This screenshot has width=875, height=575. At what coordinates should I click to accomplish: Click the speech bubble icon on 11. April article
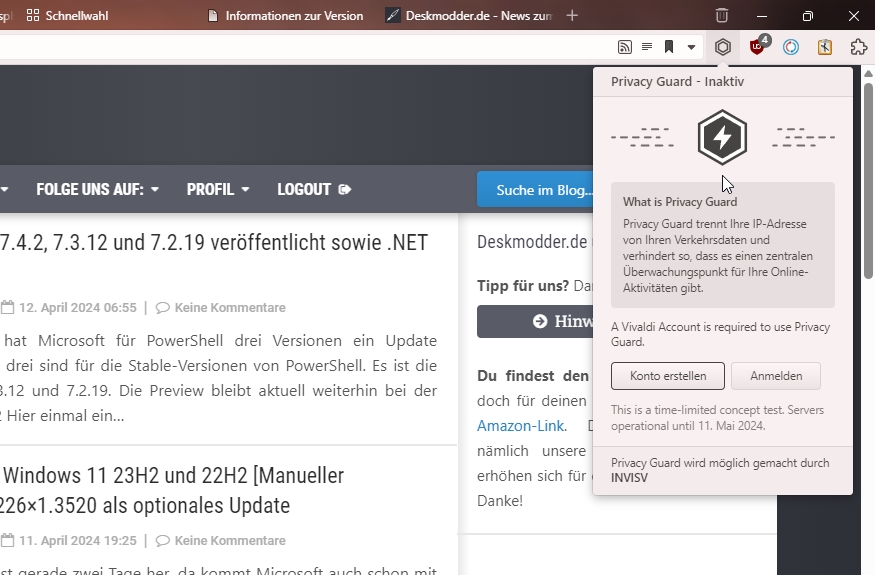pos(162,540)
